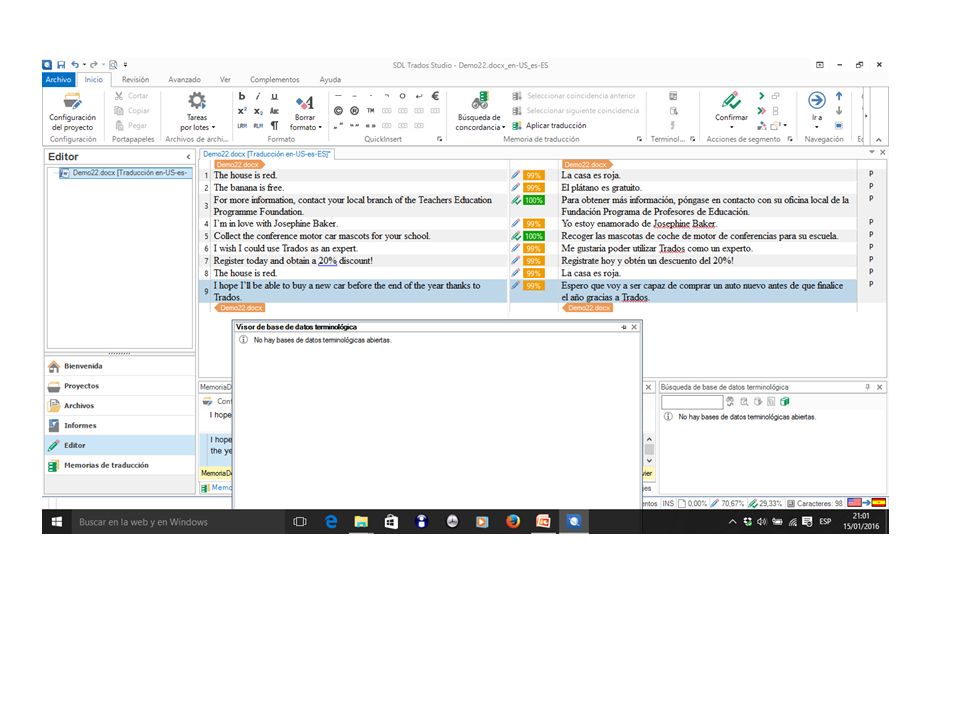Insert the registered trademark symbol
The width and height of the screenshot is (960, 720).
click(x=354, y=111)
